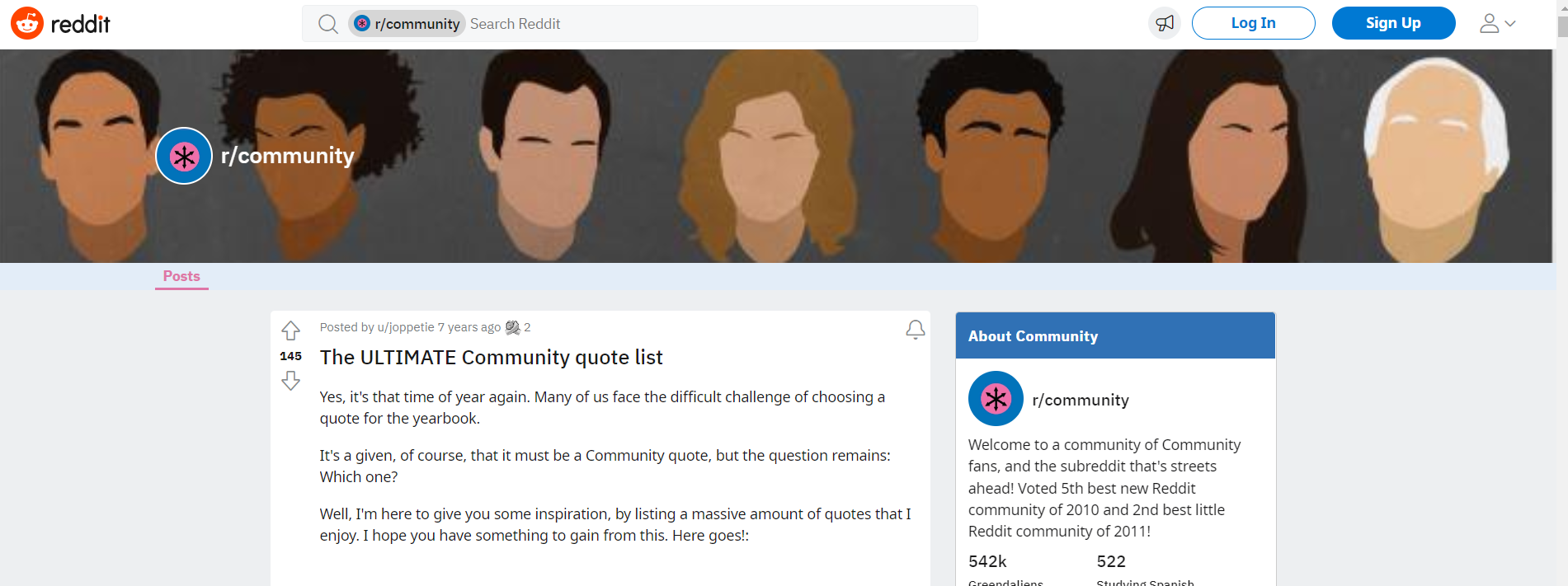Click the 522 online count
Image resolution: width=1568 pixels, height=586 pixels.
[x=1111, y=561]
